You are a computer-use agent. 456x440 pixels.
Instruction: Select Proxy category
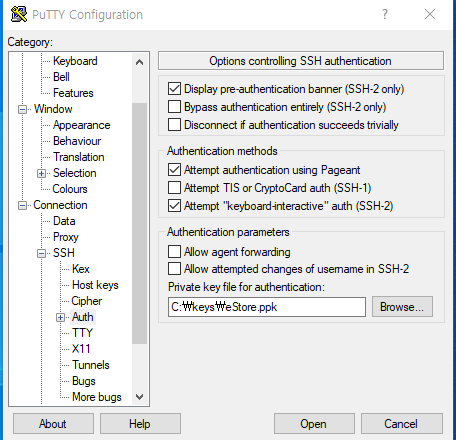66,237
